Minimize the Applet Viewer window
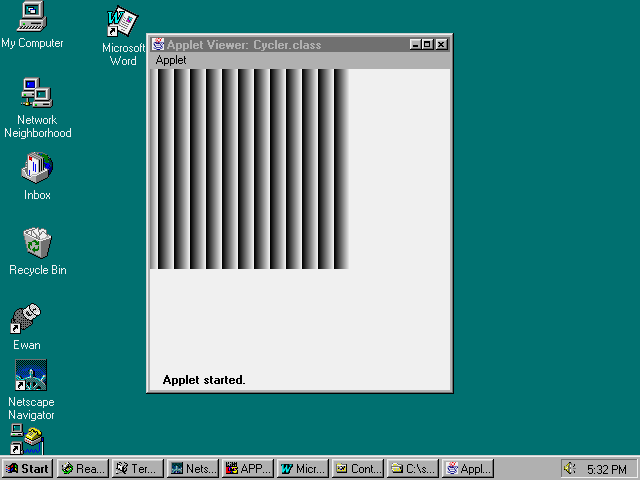This screenshot has height=480, width=640. (415, 44)
